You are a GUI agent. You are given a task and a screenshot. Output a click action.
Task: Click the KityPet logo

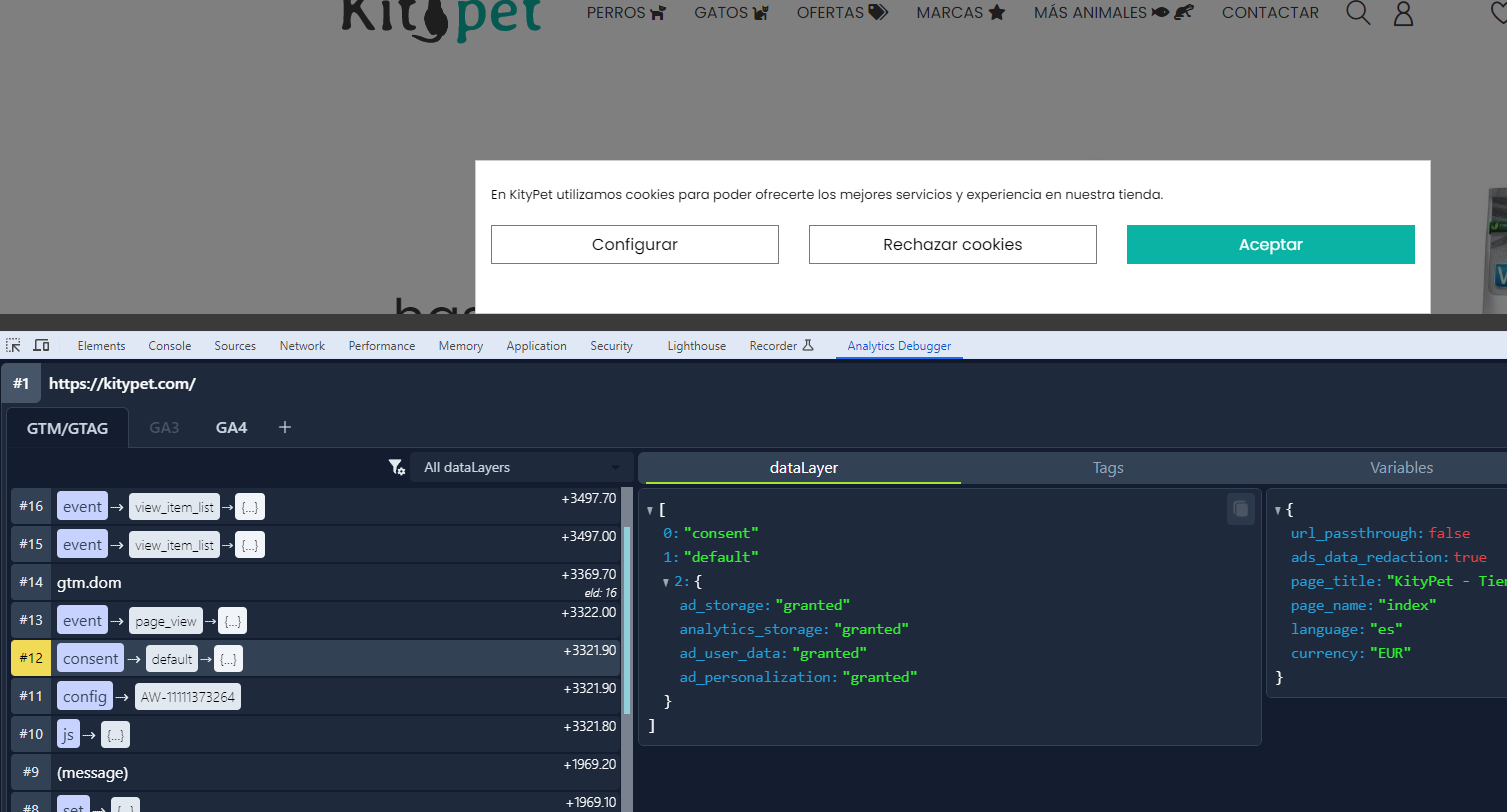pos(441,18)
